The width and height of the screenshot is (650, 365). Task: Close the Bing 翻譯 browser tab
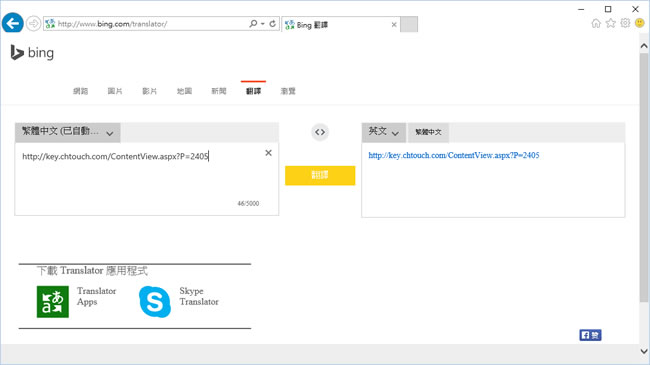tap(394, 24)
